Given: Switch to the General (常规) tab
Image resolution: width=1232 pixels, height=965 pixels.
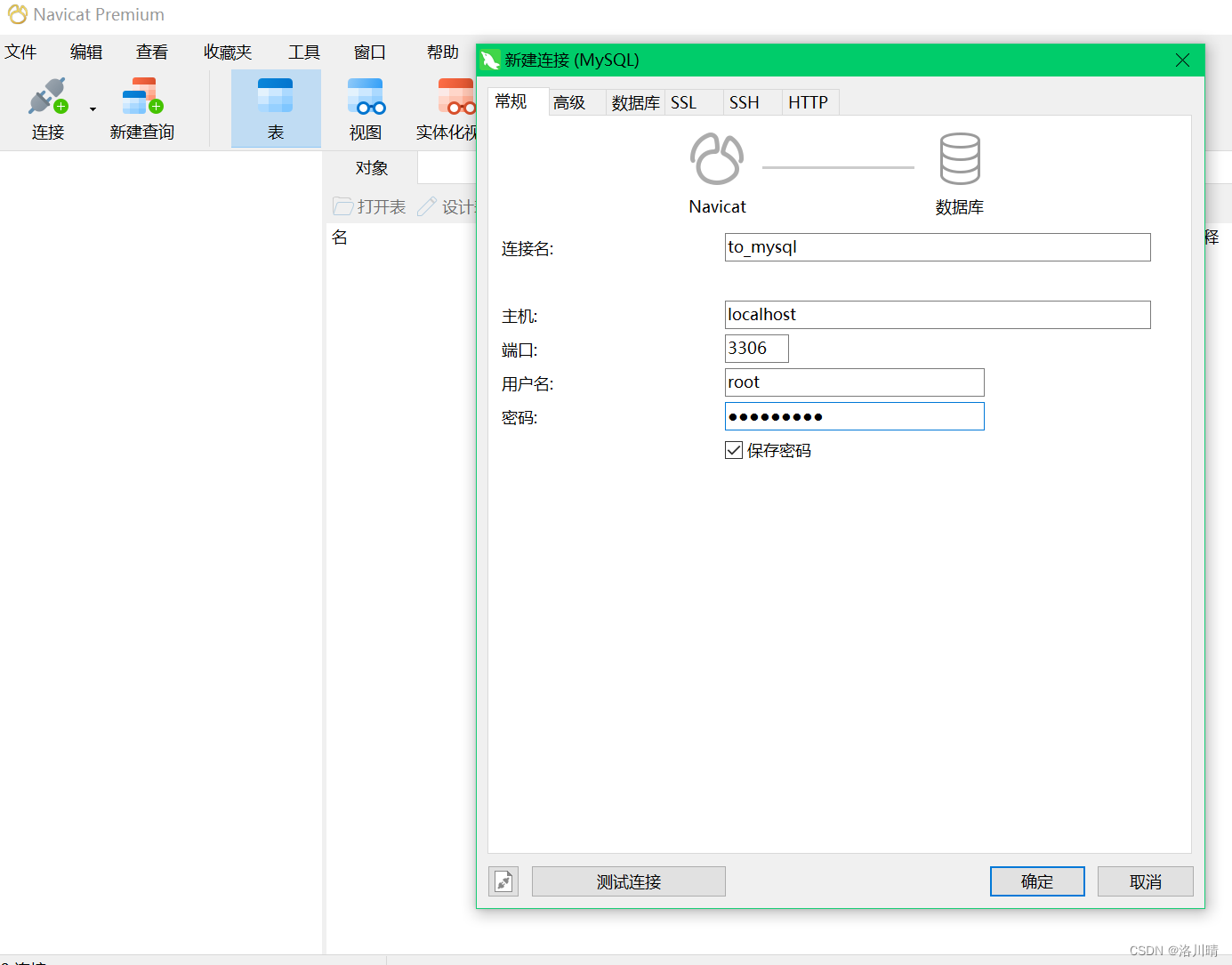Looking at the screenshot, I should click(x=511, y=101).
